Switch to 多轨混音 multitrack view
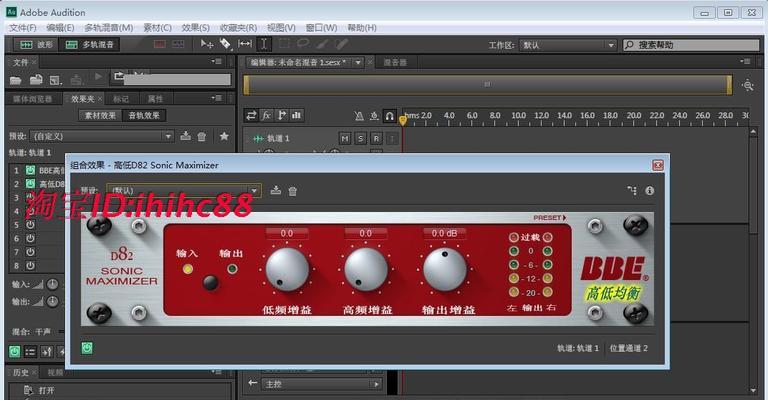This screenshot has width=768, height=400. click(89, 45)
